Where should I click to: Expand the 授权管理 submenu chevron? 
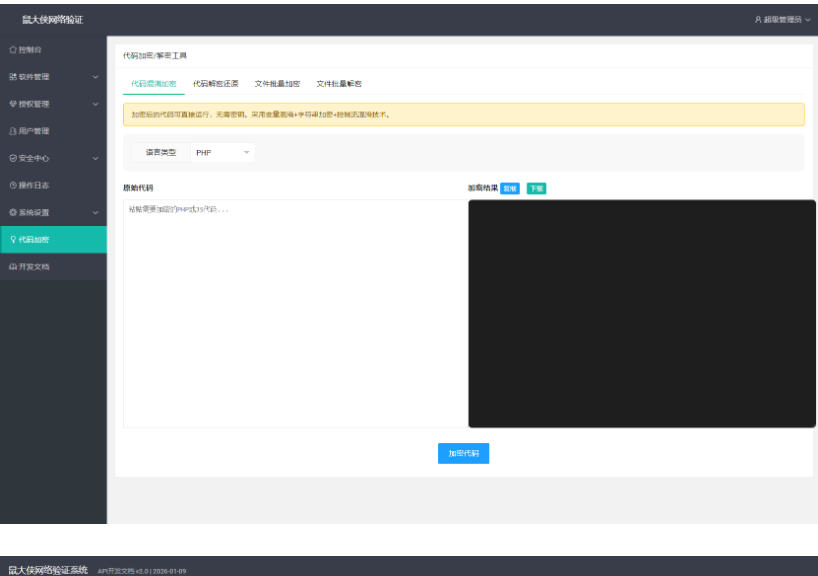click(95, 104)
